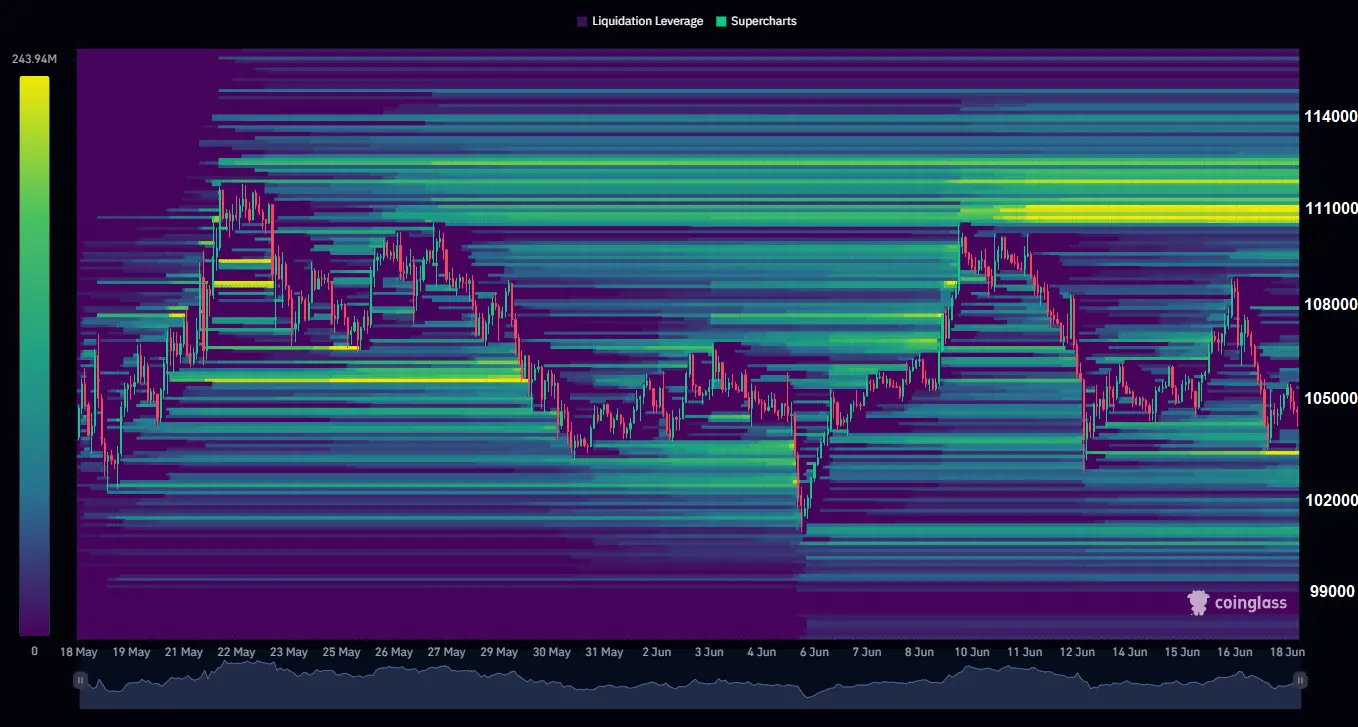
Task: Click the 19 May date label
Action: 131,652
